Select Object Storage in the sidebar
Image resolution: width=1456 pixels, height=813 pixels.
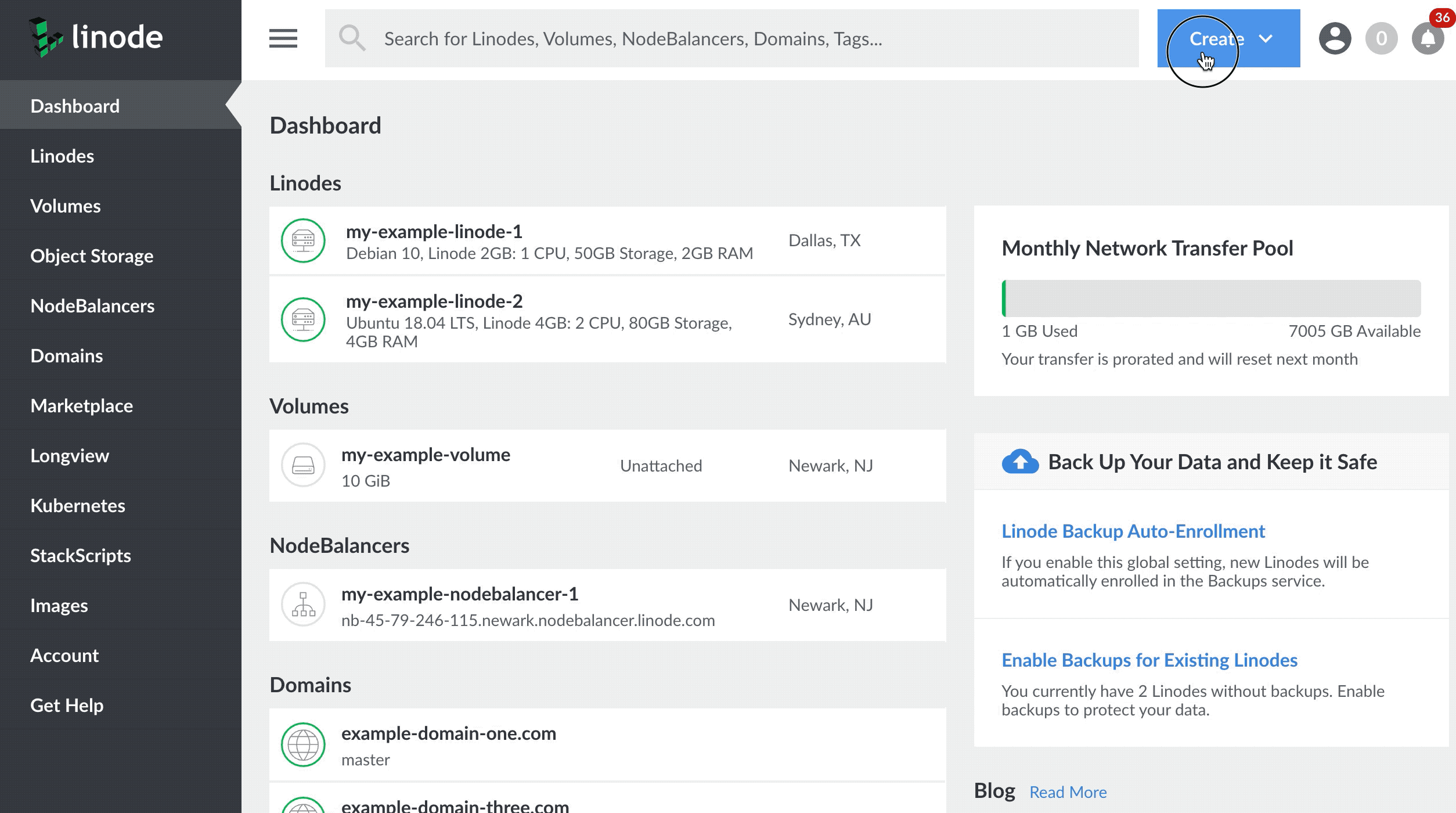[x=92, y=256]
